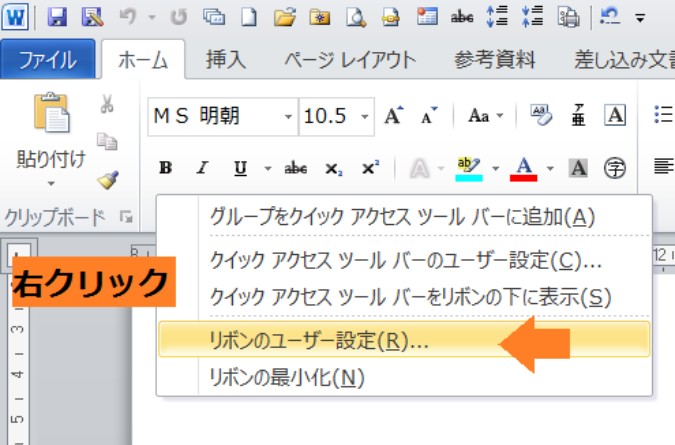Select the Format Painter brush icon
The height and width of the screenshot is (445, 675).
(107, 180)
